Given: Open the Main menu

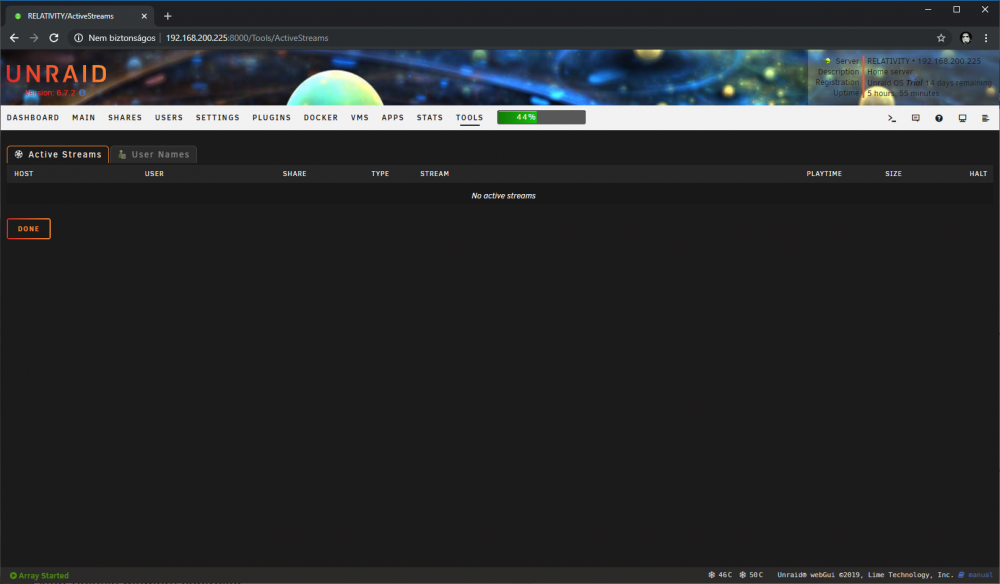Looking at the screenshot, I should 84,118.
